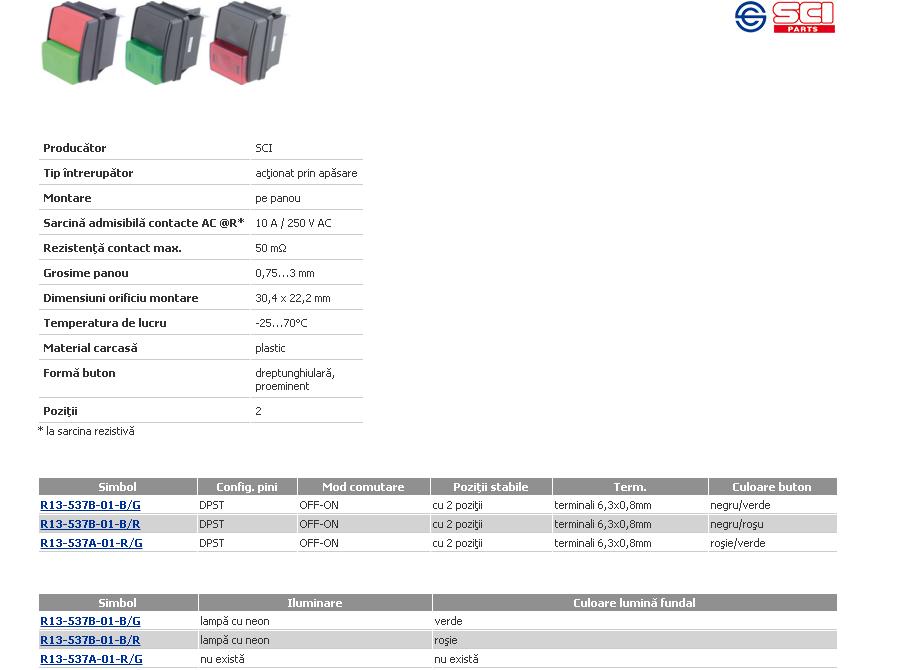
Task: Select the SCI manufacturer value
Action: 264,148
